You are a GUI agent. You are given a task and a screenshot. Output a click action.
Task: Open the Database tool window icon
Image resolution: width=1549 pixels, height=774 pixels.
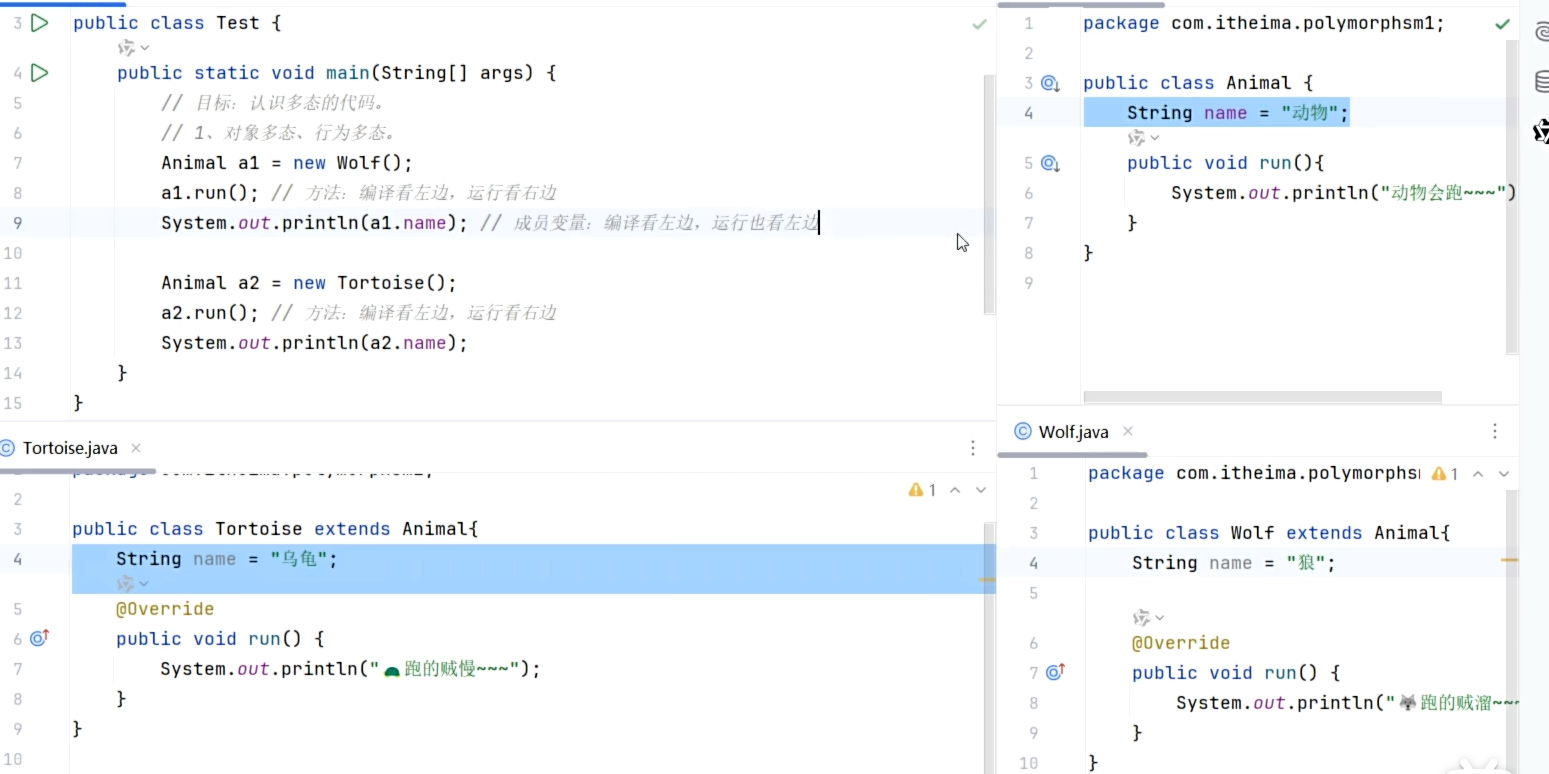point(1541,82)
